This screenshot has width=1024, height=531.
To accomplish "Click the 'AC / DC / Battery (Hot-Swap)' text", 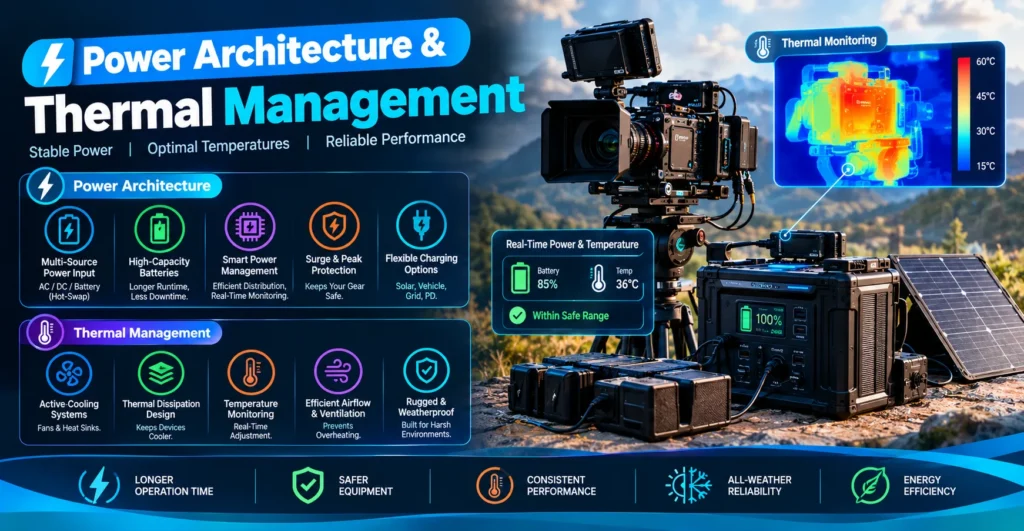I will coord(69,291).
